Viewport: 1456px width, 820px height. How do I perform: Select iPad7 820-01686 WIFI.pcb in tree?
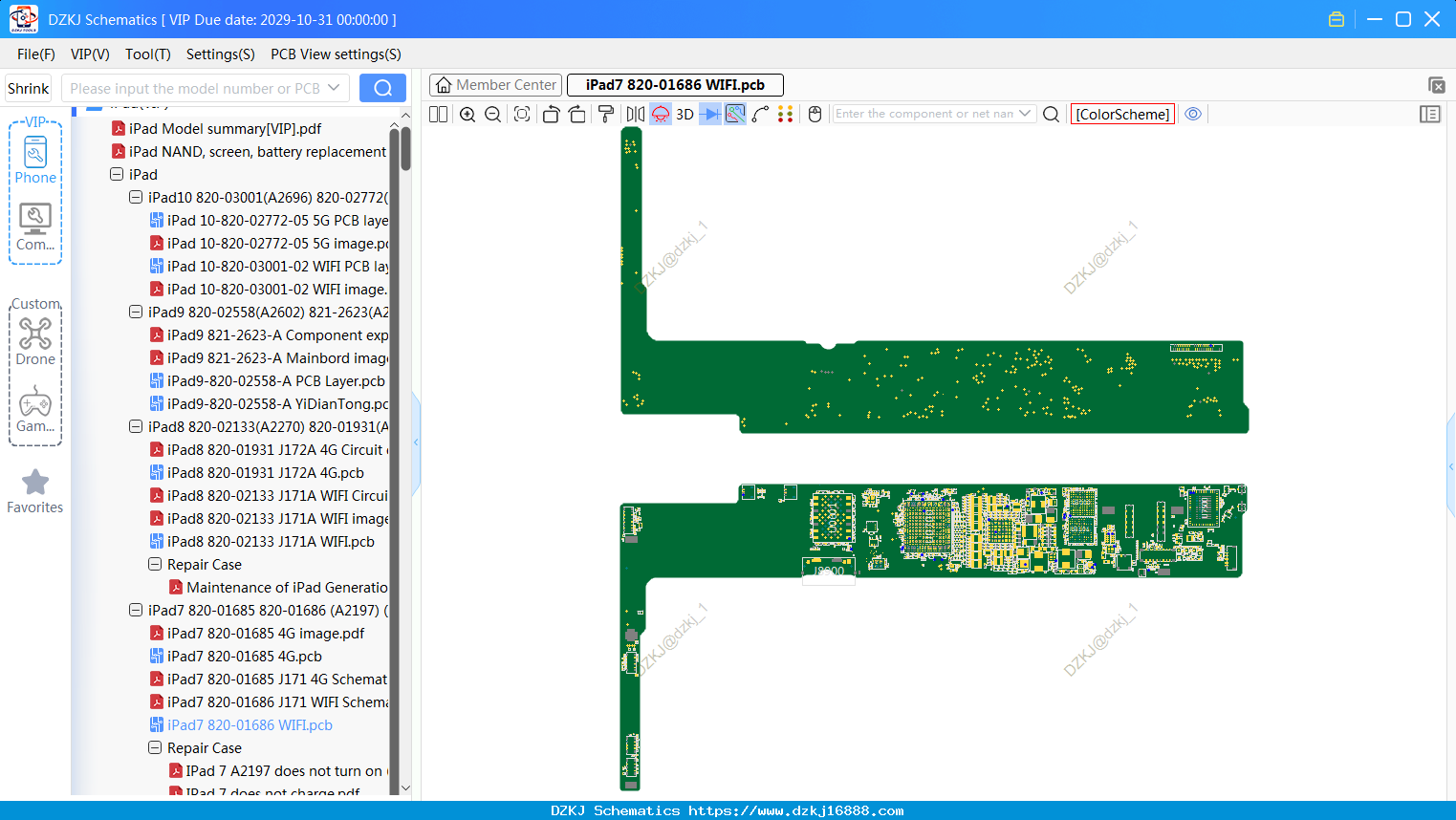click(x=241, y=724)
